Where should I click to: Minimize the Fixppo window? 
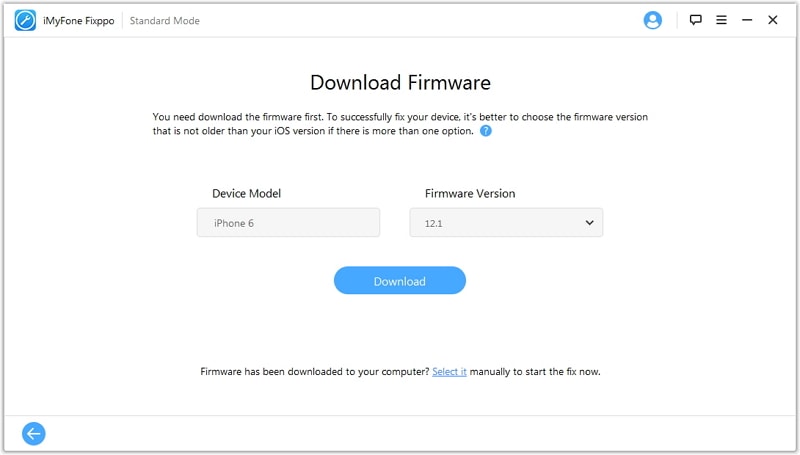point(747,20)
